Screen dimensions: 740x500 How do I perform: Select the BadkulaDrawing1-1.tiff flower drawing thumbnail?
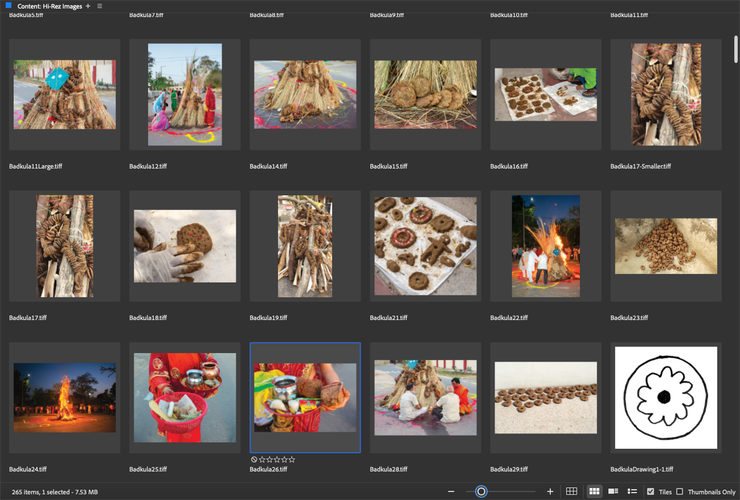click(666, 398)
